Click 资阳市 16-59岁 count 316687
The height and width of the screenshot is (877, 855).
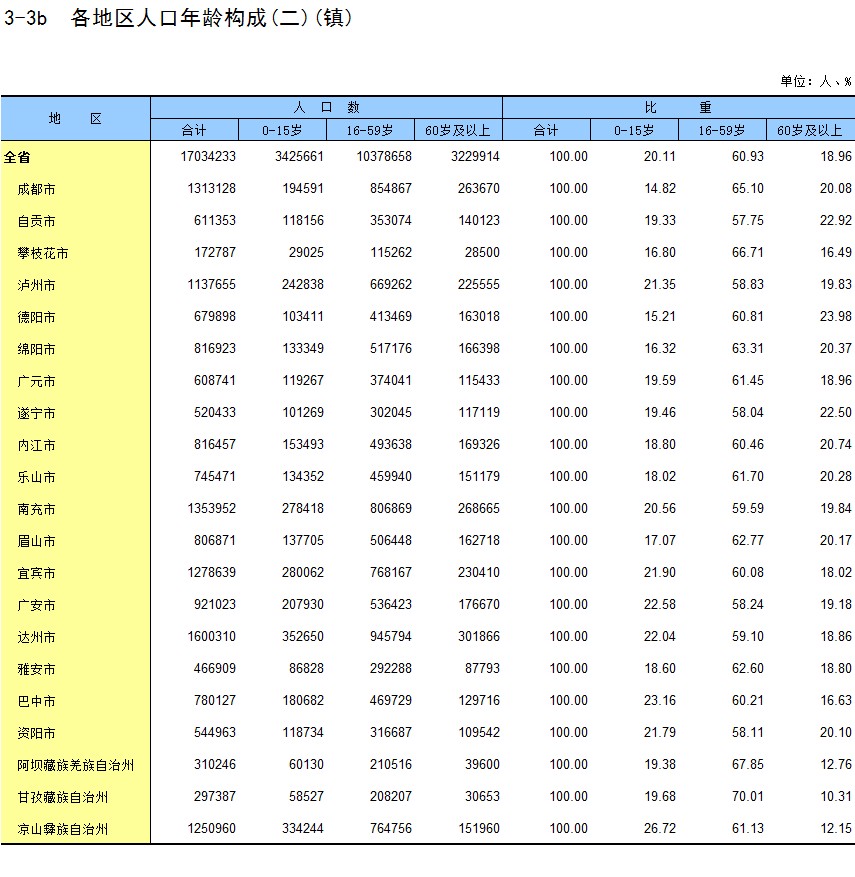(391, 732)
